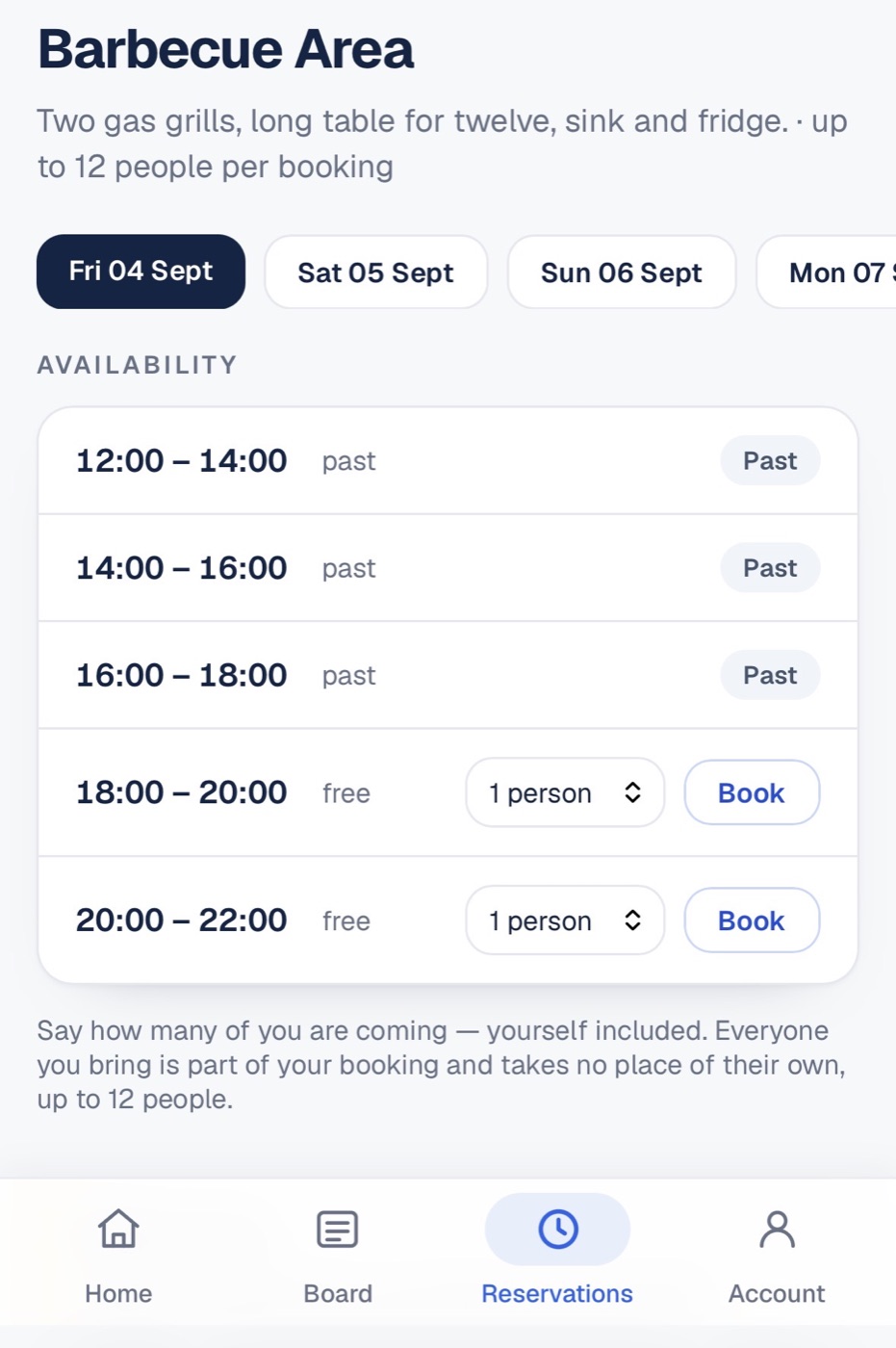The width and height of the screenshot is (896, 1348).
Task: Click up-down arrows on 18:00 person selector
Action: tap(632, 792)
